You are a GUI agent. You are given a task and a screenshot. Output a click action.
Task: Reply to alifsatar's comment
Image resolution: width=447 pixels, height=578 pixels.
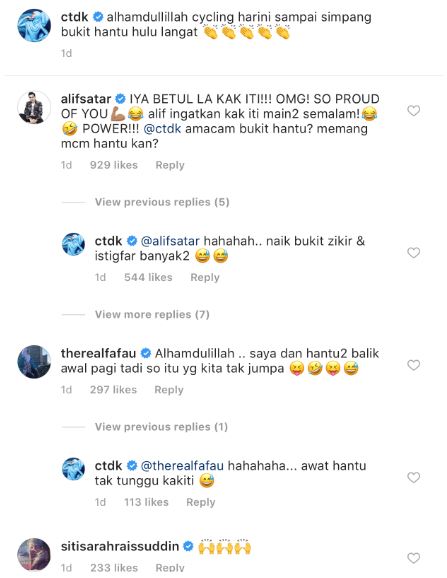point(170,165)
